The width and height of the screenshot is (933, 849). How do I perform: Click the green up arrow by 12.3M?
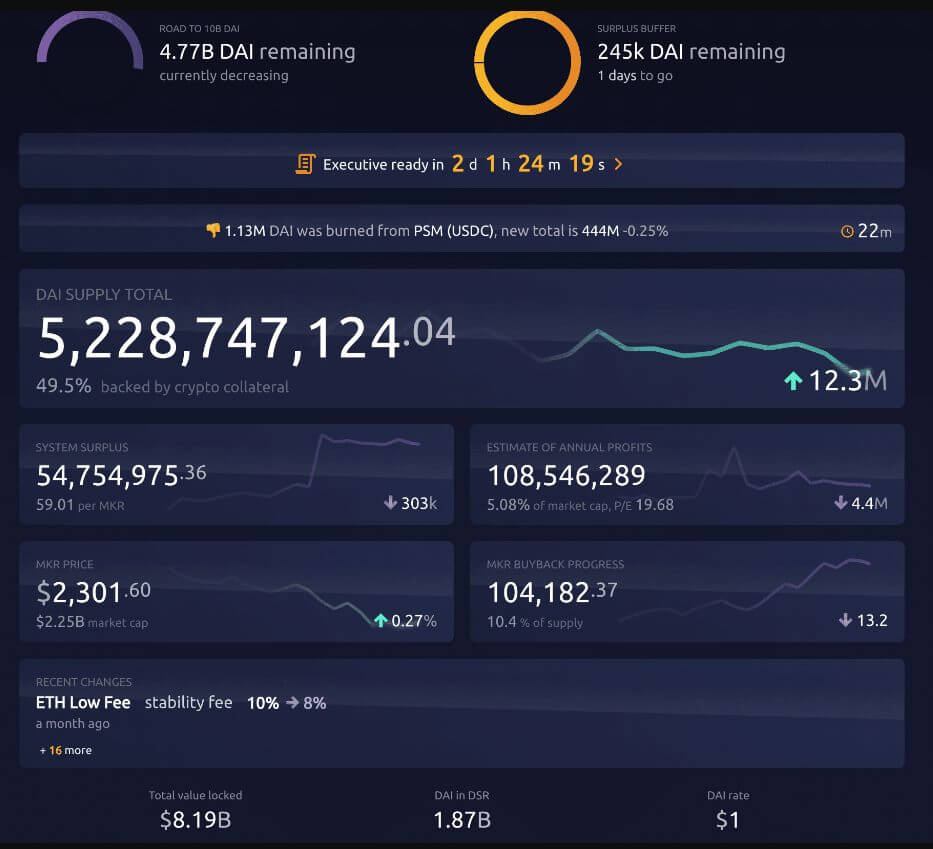click(793, 381)
